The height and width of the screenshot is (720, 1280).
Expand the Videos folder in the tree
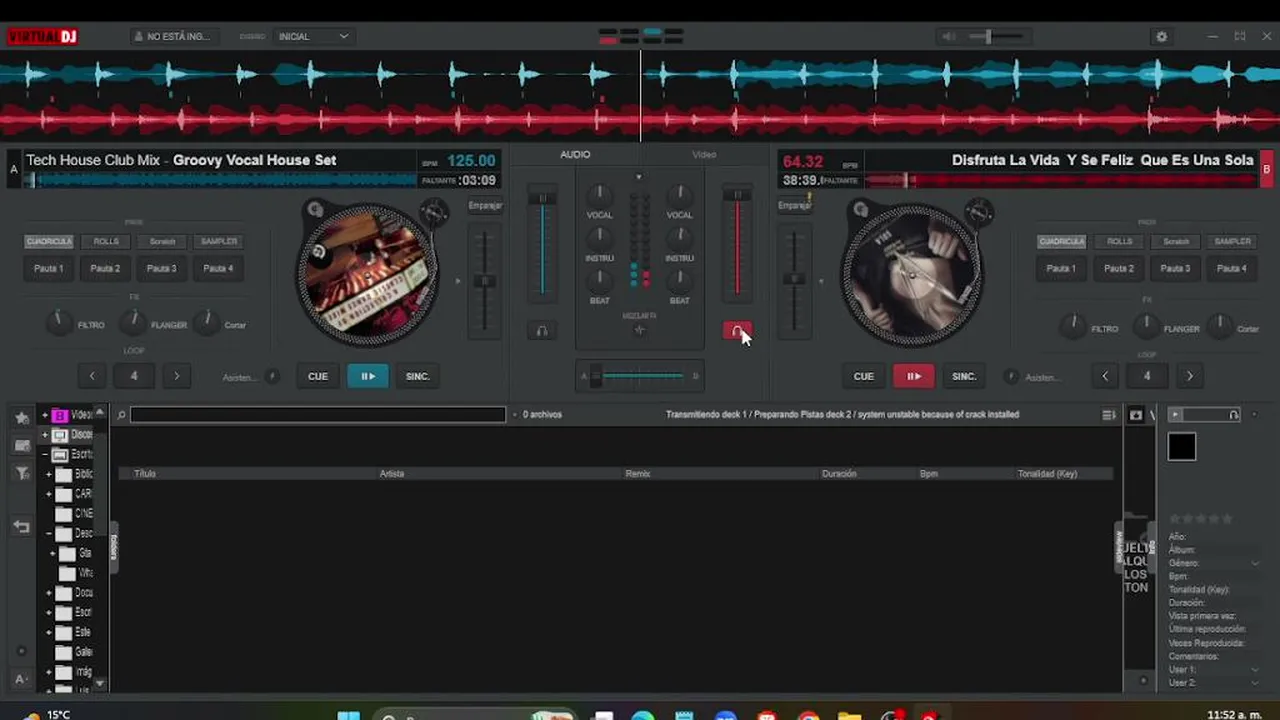click(45, 415)
